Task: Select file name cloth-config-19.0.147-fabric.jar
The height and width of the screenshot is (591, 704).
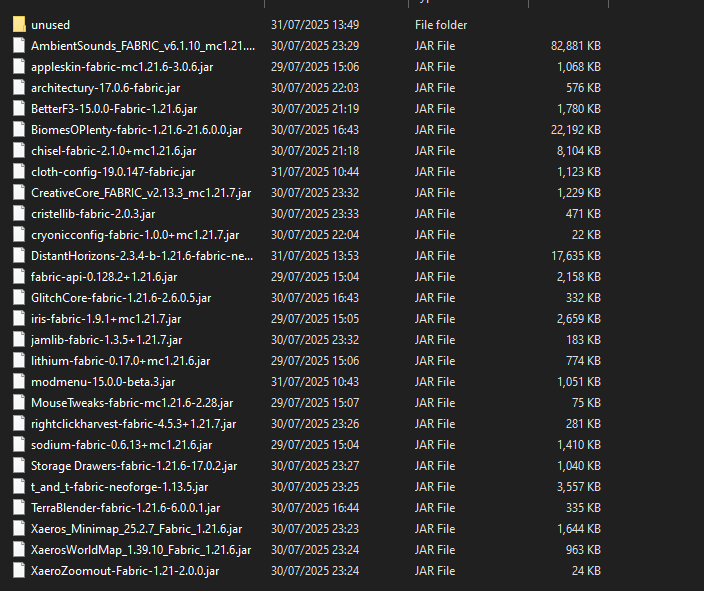Action: (113, 172)
